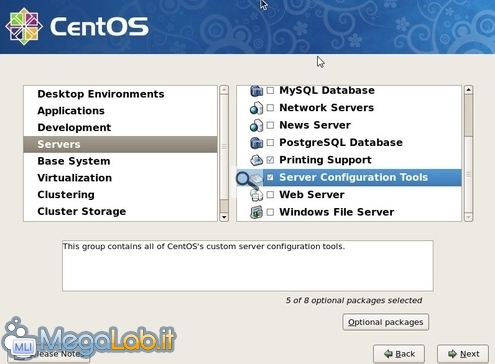Click the Printing Support label
The image size is (495, 364).
[x=325, y=160]
